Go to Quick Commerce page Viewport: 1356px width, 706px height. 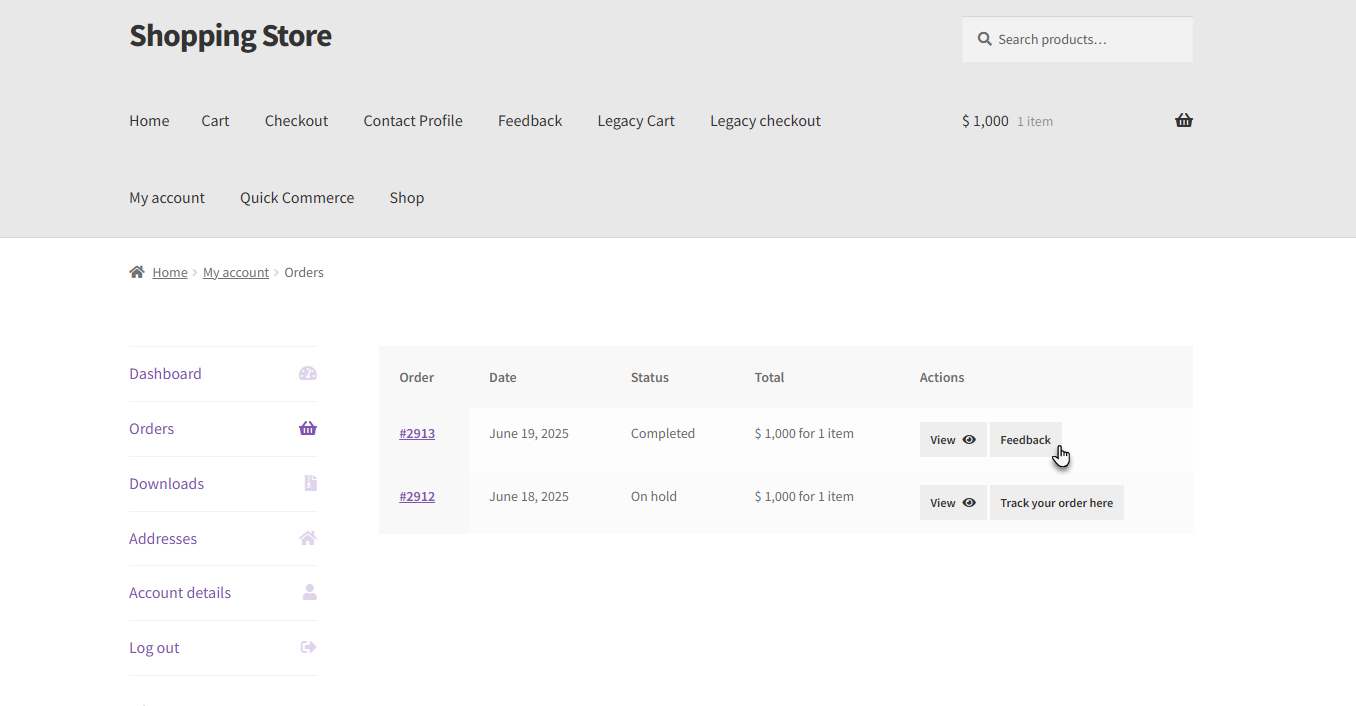tap(297, 198)
